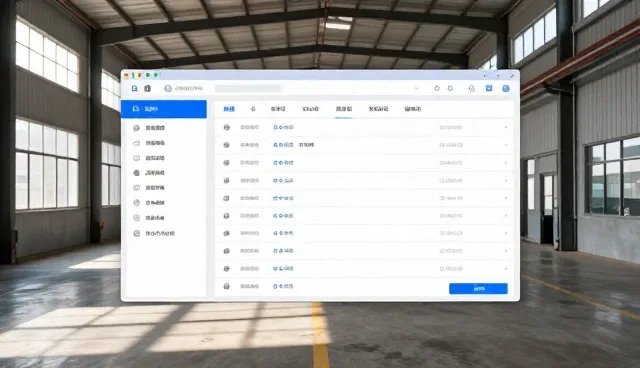Switch to the short second tab in the tab bar

[x=253, y=109]
